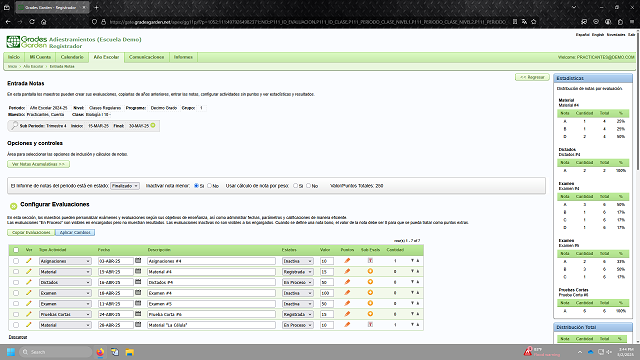Image resolution: width=640 pixels, height=360 pixels.
Task: Open Estatus dropdown for Examen #5 row
Action: 298,304
